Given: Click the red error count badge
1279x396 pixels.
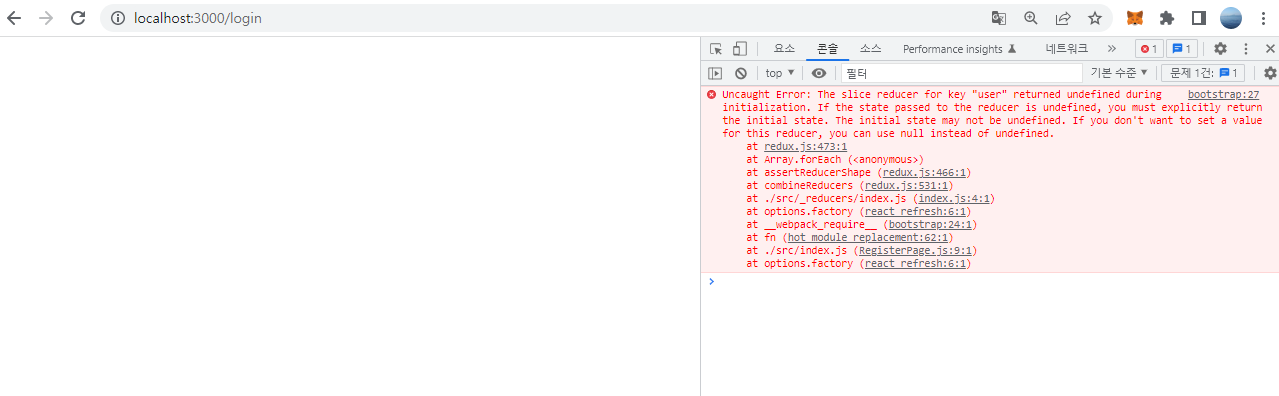Looking at the screenshot, I should 1148,49.
